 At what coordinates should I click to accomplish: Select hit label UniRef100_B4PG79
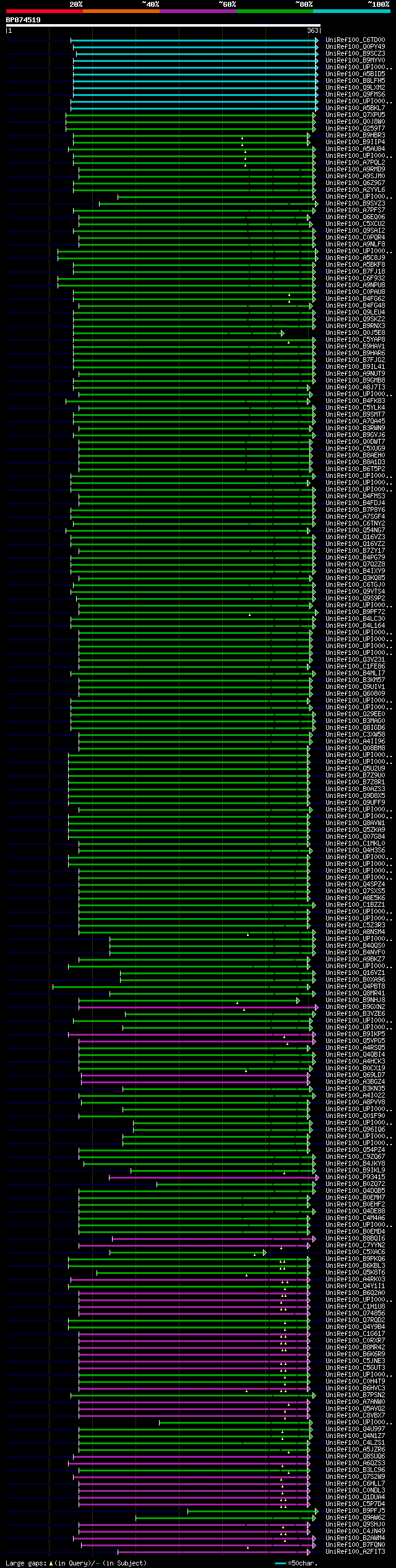[355, 558]
